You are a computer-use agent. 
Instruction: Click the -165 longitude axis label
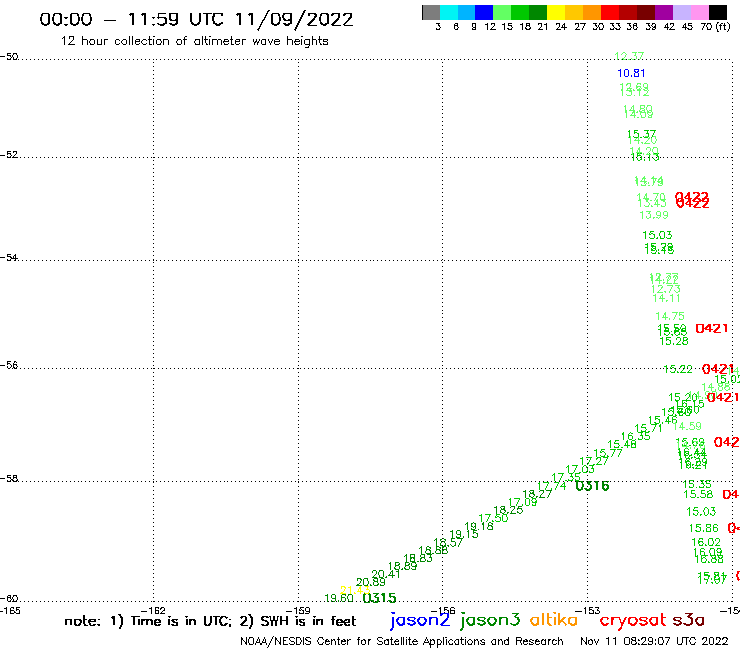(x=10, y=611)
